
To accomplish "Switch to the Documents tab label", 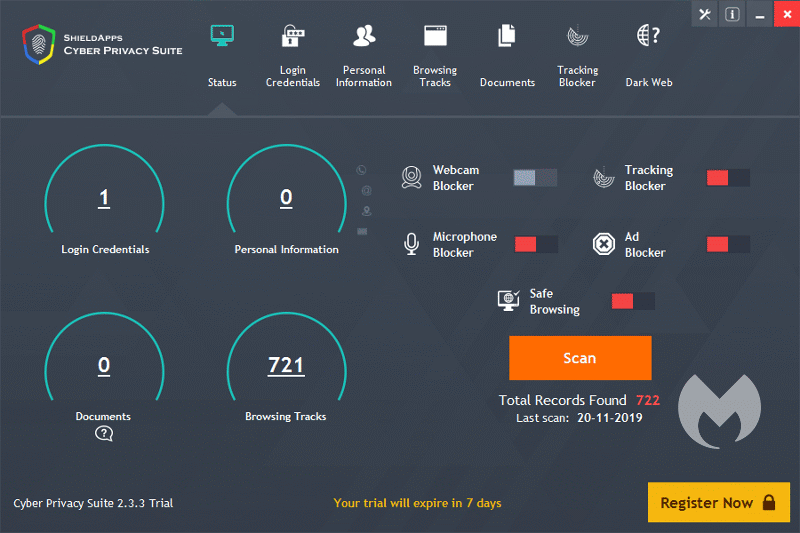I will point(507,82).
